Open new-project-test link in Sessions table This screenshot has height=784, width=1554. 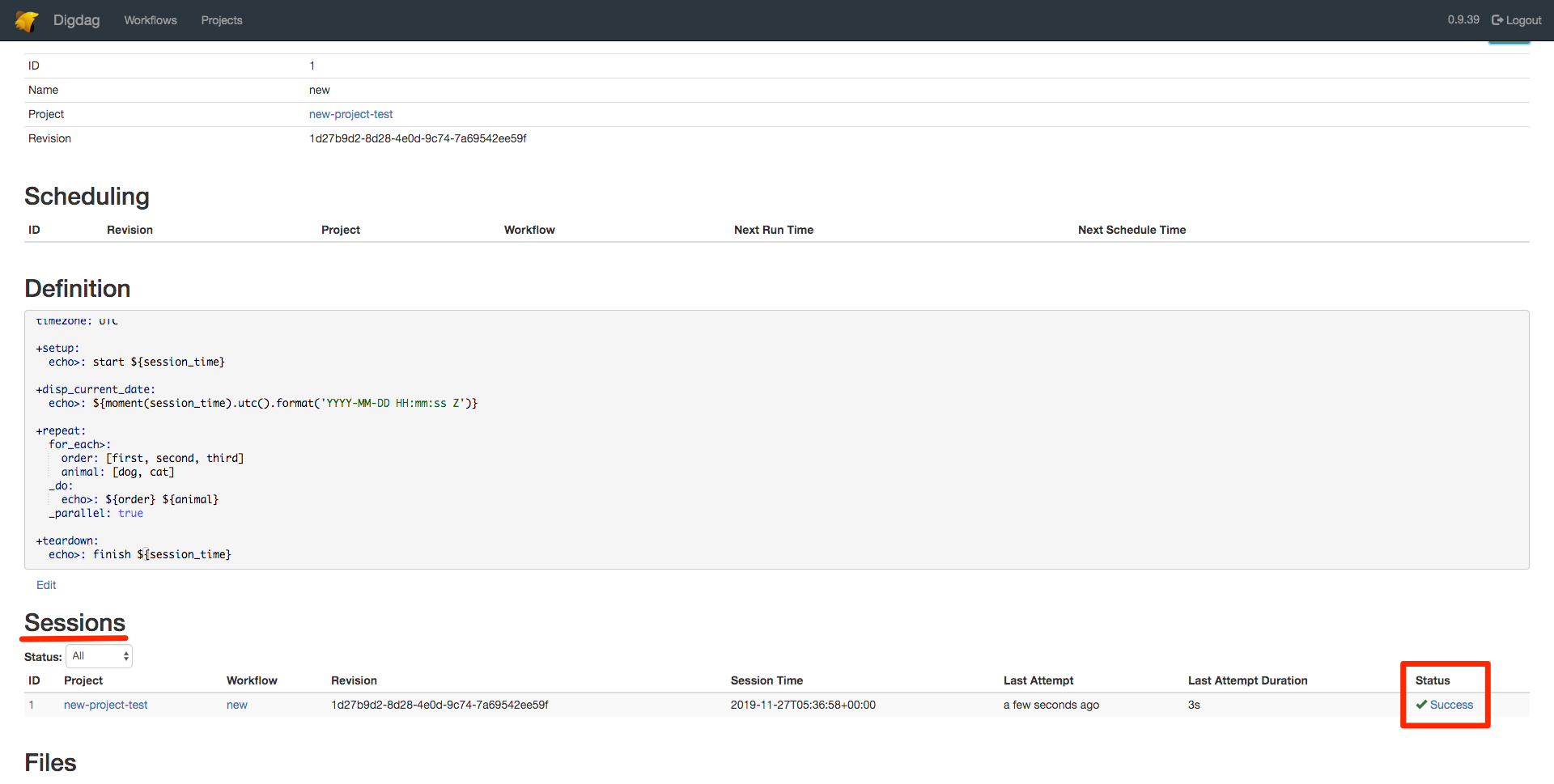point(105,705)
